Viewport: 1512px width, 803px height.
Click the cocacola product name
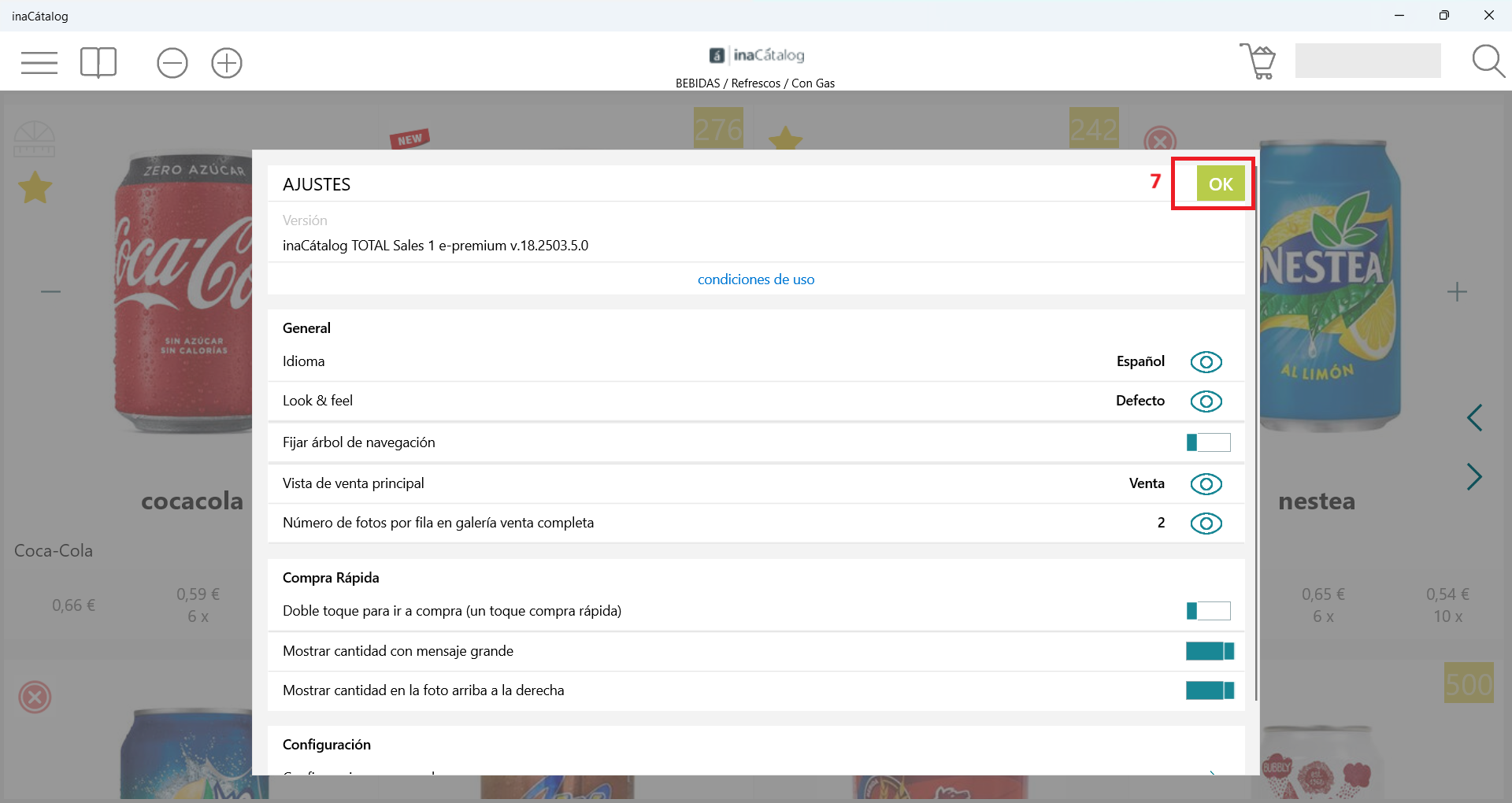(192, 501)
